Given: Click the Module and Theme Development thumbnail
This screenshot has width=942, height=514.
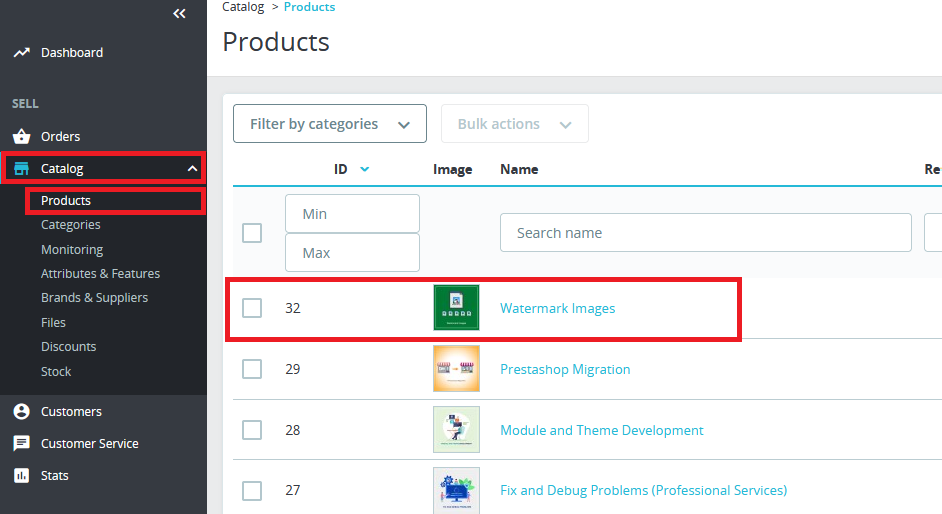Looking at the screenshot, I should click(456, 430).
